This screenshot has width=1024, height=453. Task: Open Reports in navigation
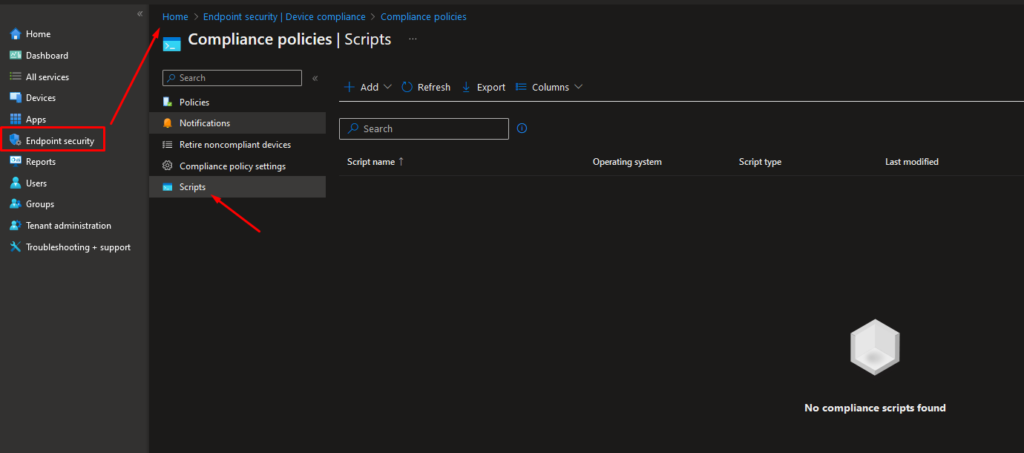tap(40, 162)
